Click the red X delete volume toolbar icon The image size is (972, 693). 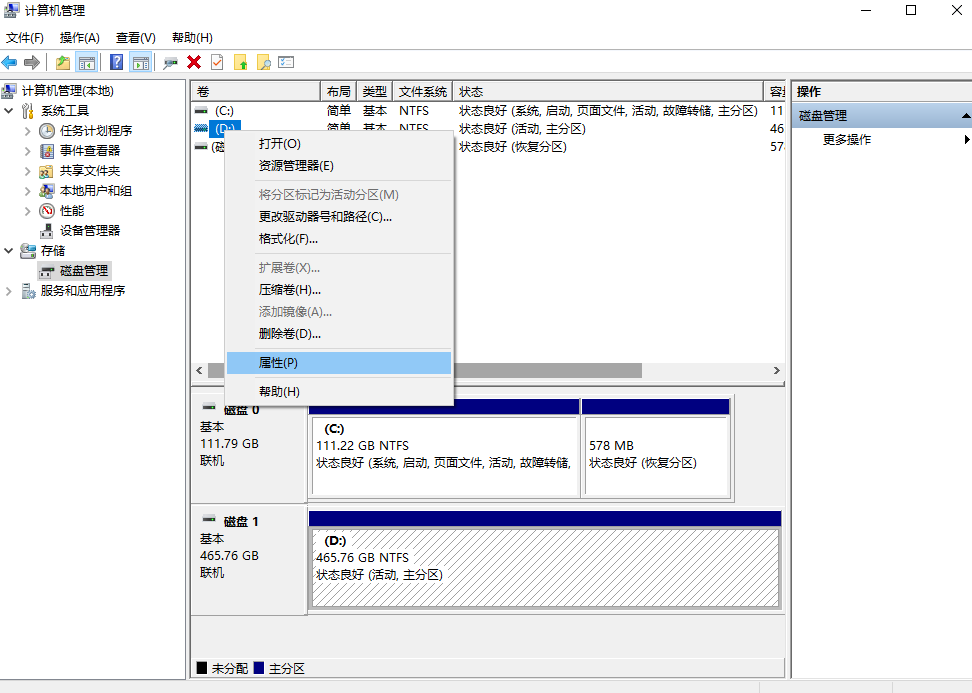point(193,62)
